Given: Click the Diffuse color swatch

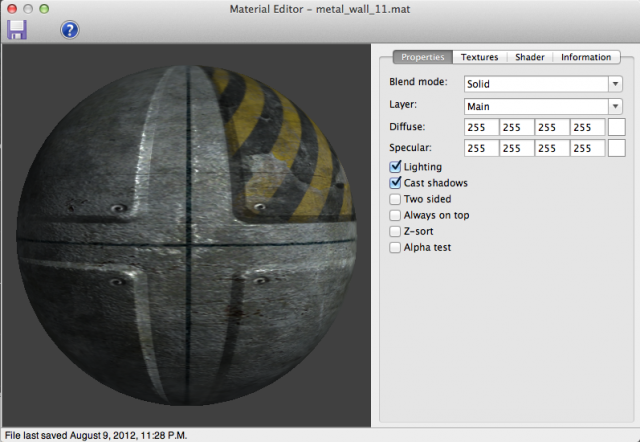Looking at the screenshot, I should tap(617, 127).
